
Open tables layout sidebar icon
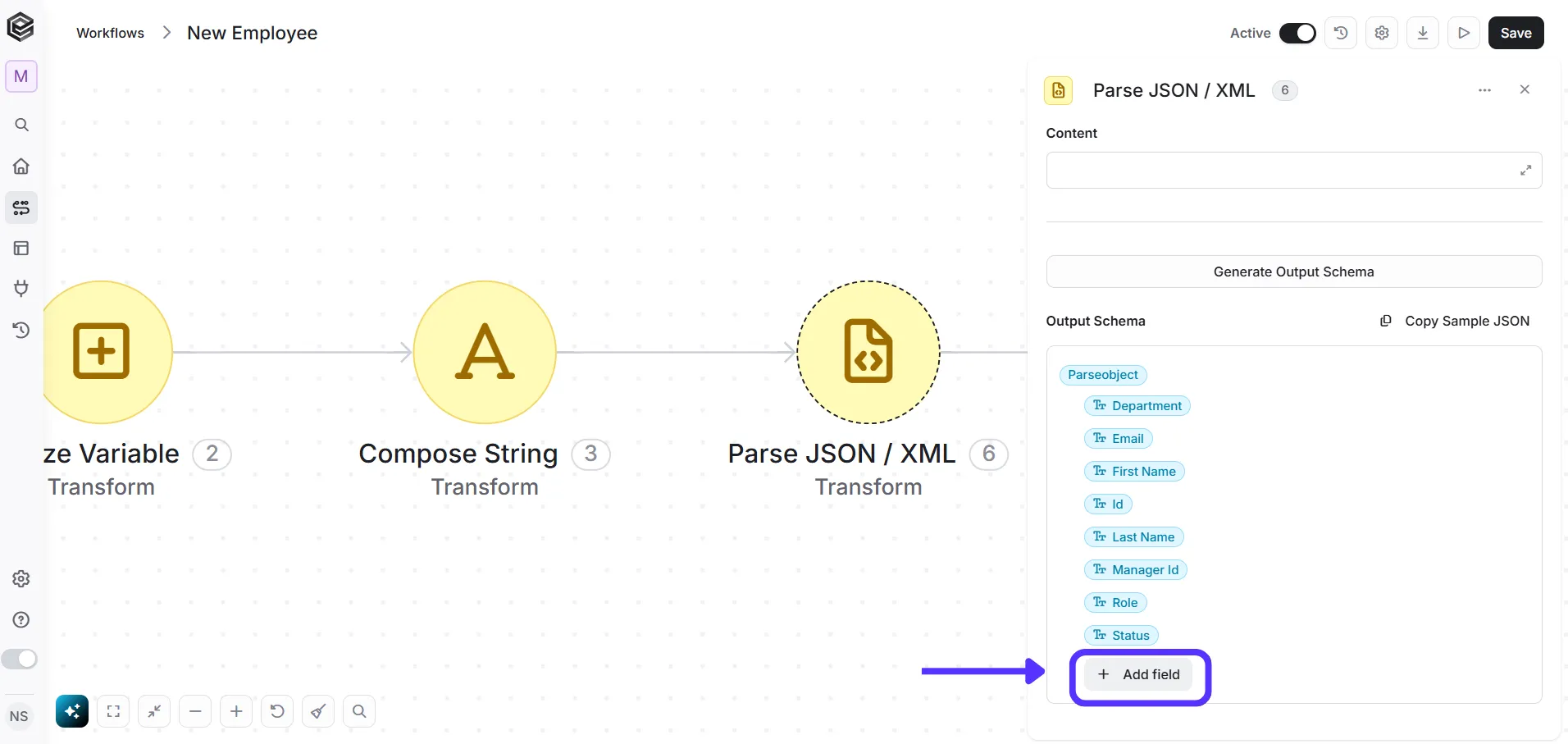pyautogui.click(x=21, y=248)
